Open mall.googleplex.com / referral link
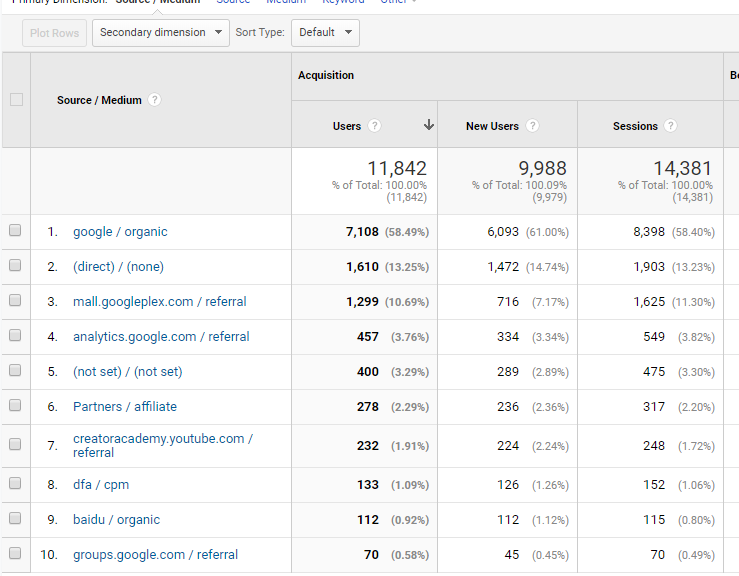The height and width of the screenshot is (576, 739). pyautogui.click(x=160, y=302)
